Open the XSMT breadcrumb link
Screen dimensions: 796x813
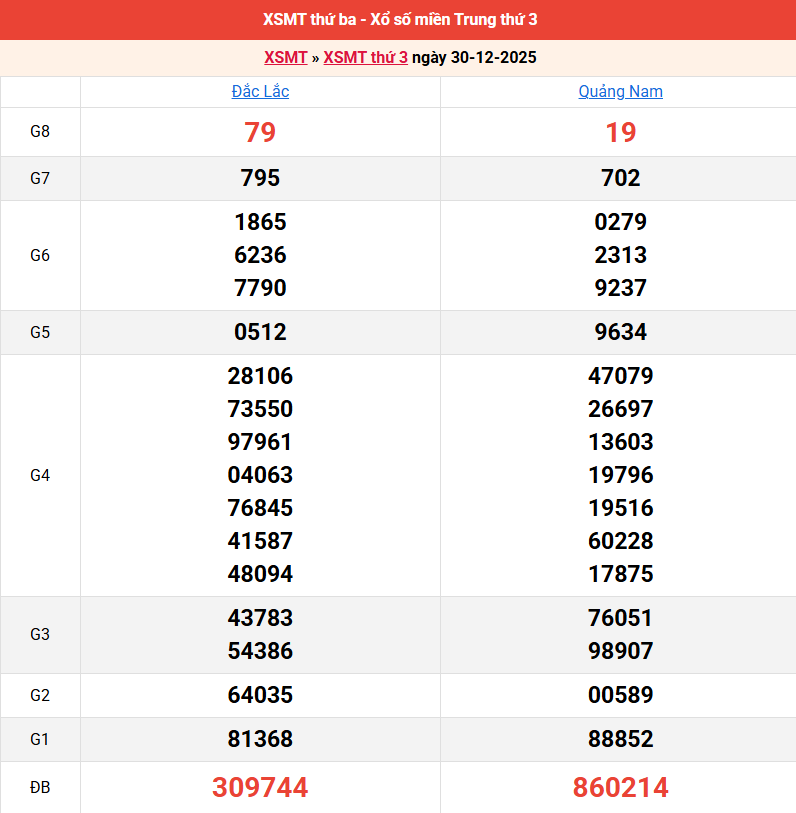(x=285, y=57)
